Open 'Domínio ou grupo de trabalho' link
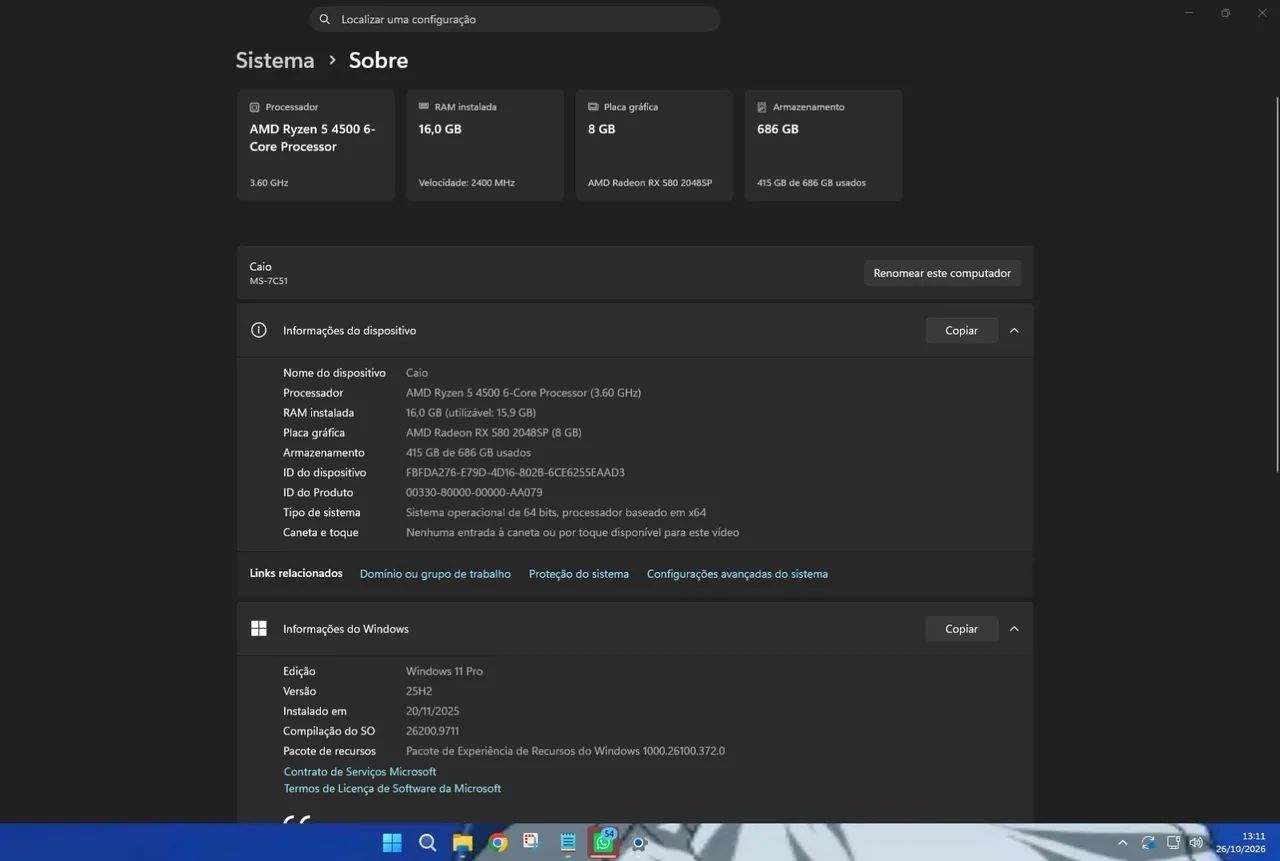 point(435,574)
